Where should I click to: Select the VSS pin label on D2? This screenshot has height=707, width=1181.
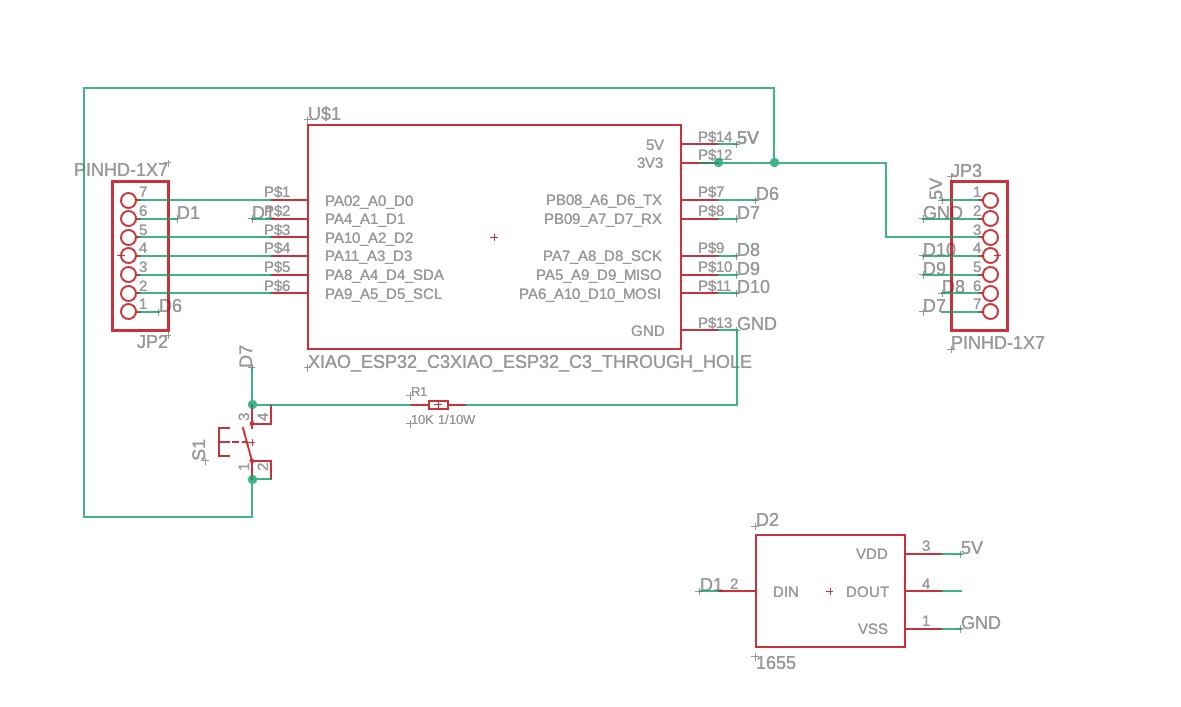coord(873,629)
